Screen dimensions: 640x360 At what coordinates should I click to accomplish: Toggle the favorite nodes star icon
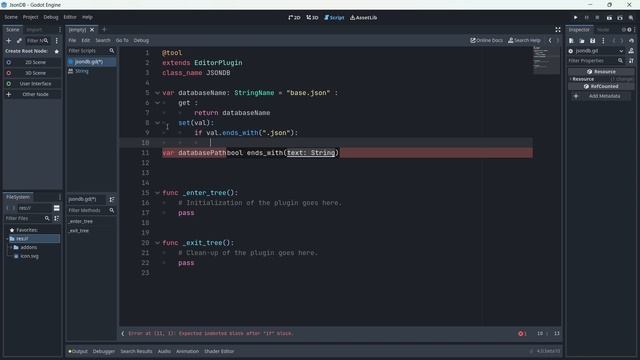(57, 51)
